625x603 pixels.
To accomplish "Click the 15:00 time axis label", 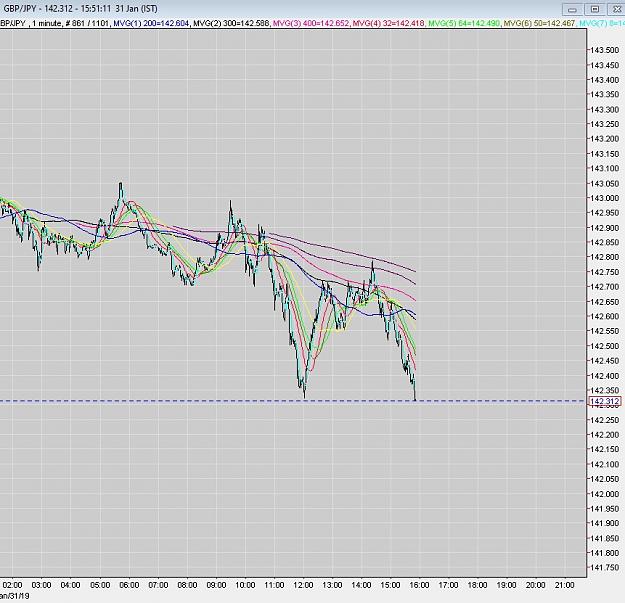I will point(390,585).
